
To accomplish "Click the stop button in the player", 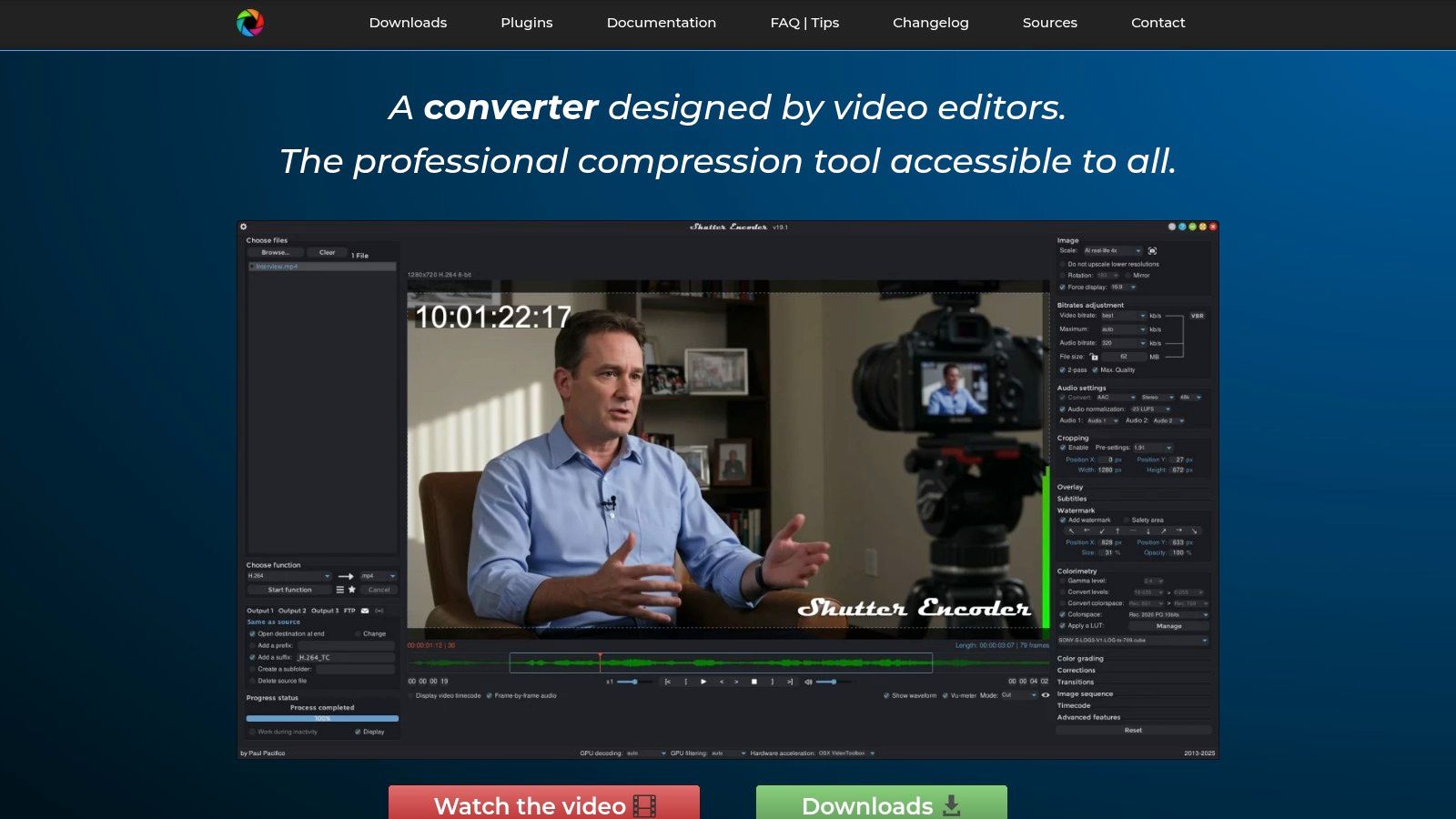I will pos(753,682).
